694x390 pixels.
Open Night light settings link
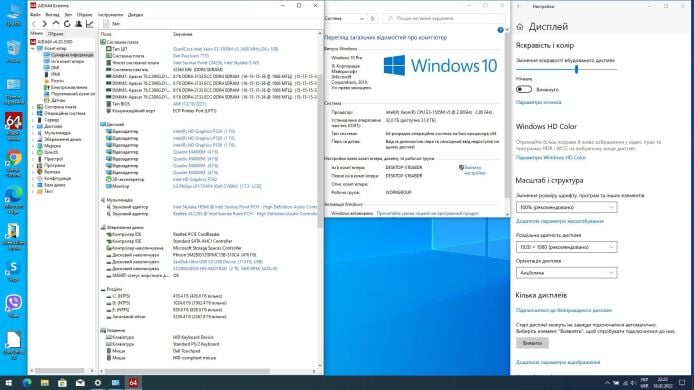coord(539,102)
